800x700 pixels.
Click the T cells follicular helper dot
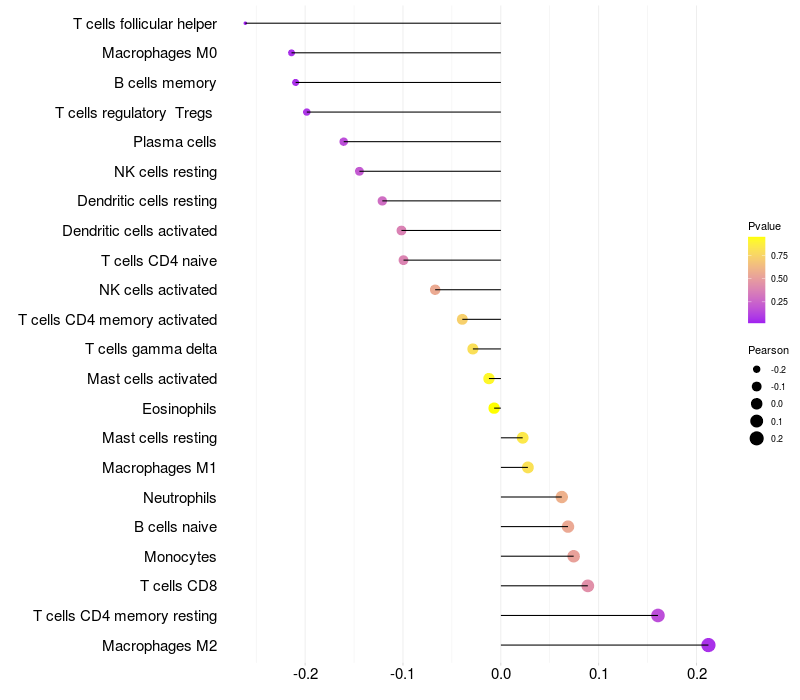245,23
